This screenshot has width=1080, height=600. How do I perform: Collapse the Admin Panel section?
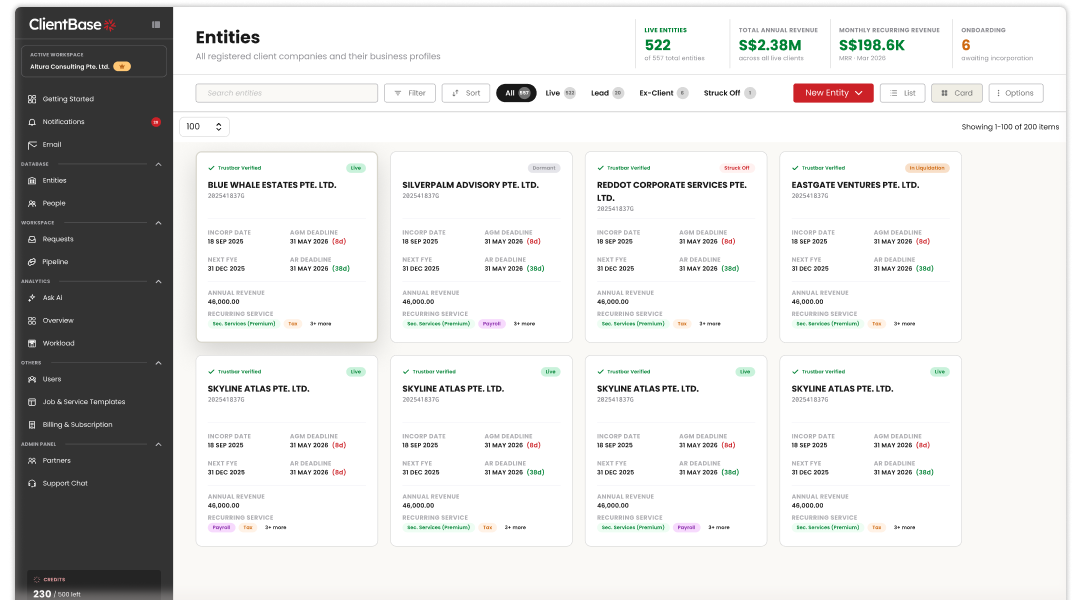click(158, 444)
